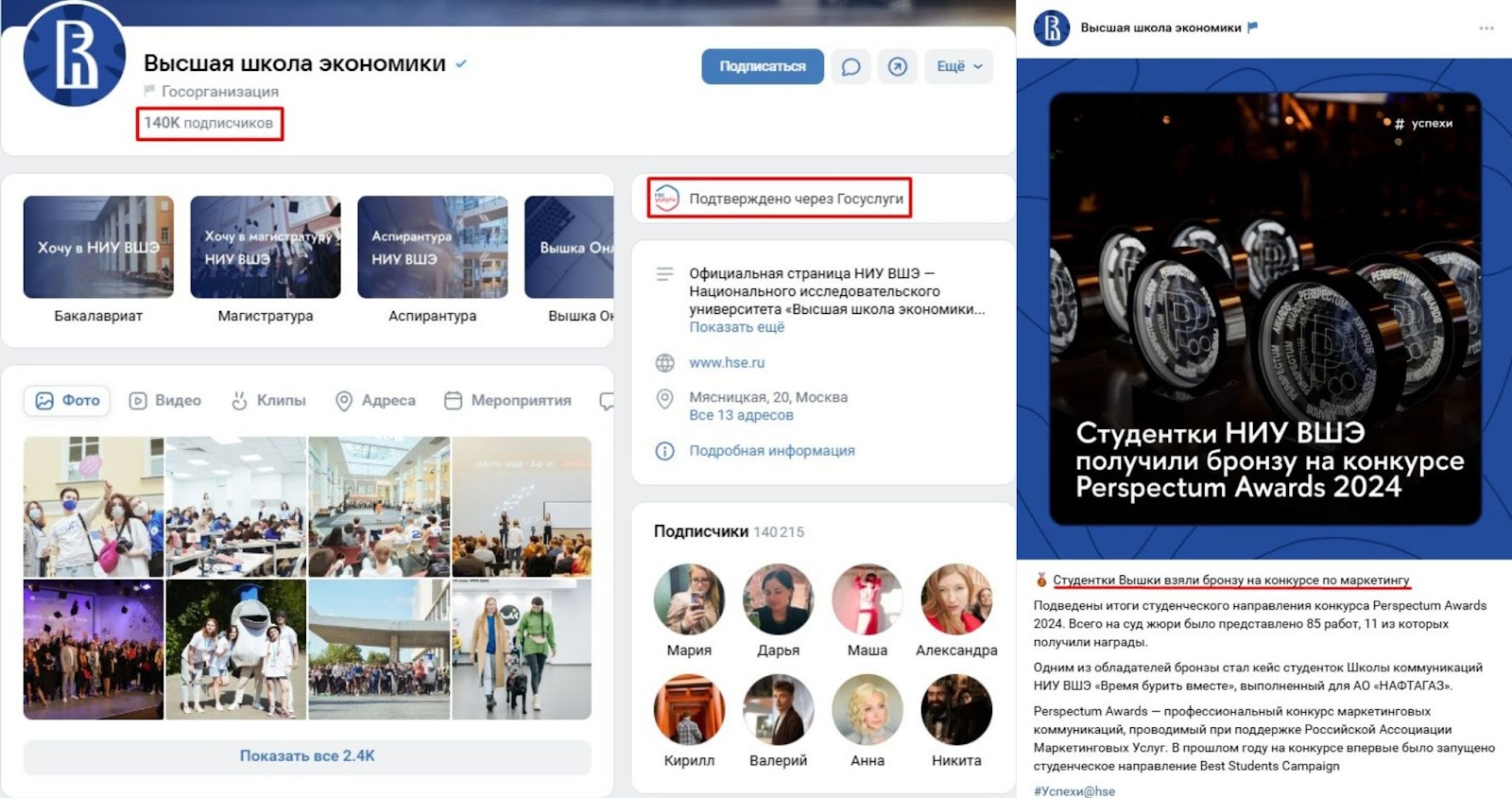Click the headline Студентки Вышки взяли бронзу

(1230, 581)
